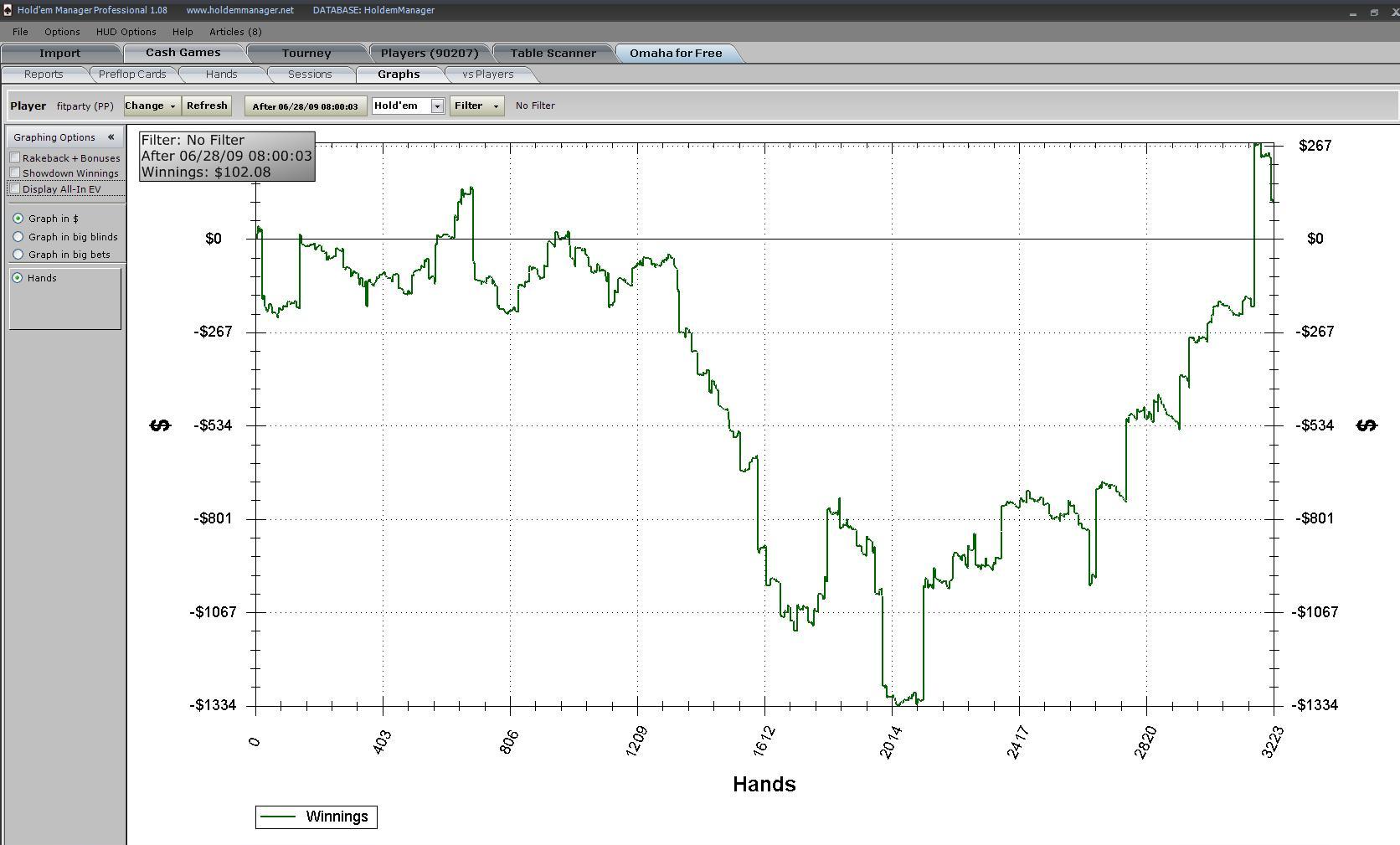Open the Options menu
This screenshot has width=1400, height=845.
[62, 32]
